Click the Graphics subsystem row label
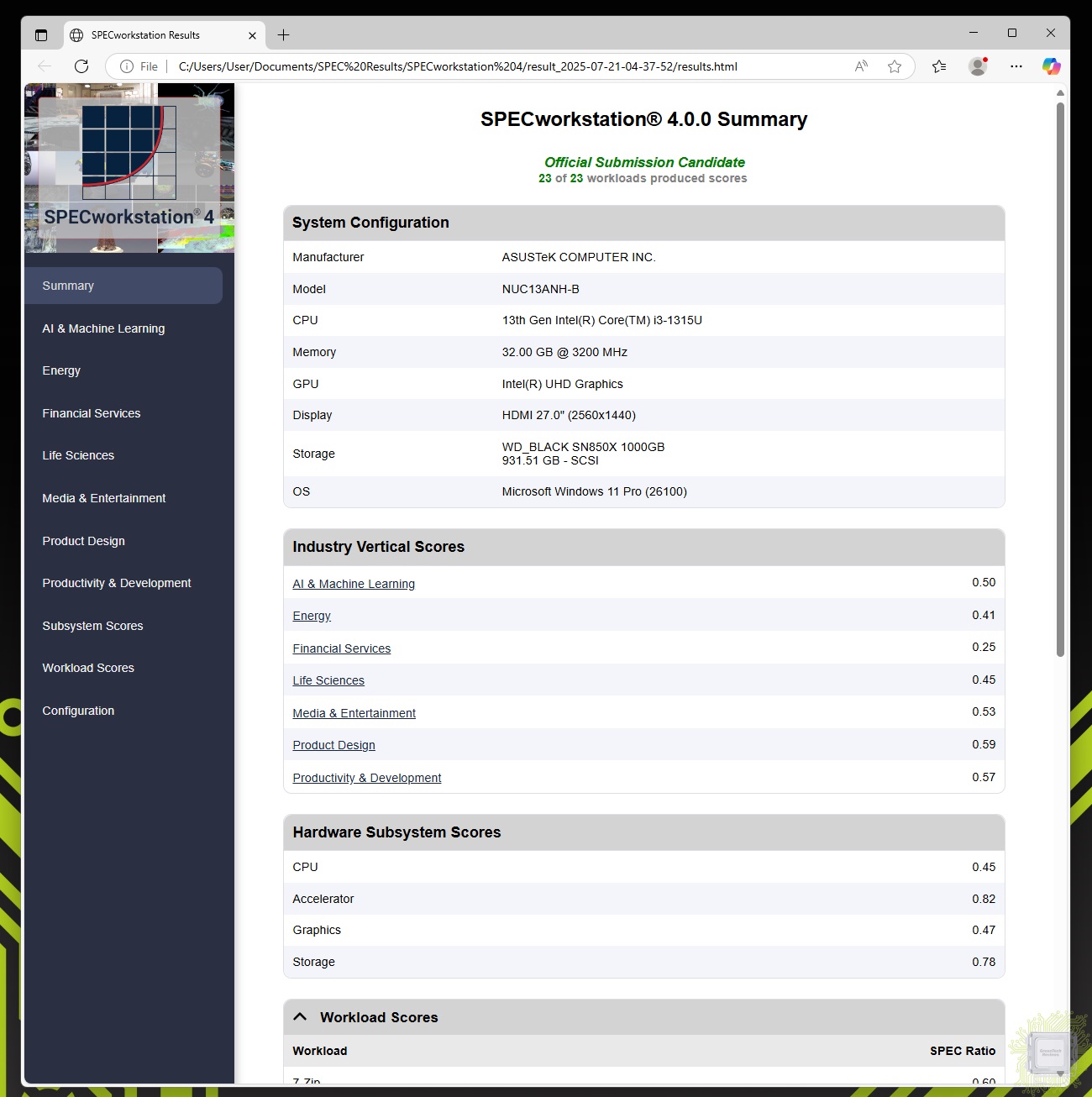This screenshot has height=1097, width=1092. pos(317,930)
